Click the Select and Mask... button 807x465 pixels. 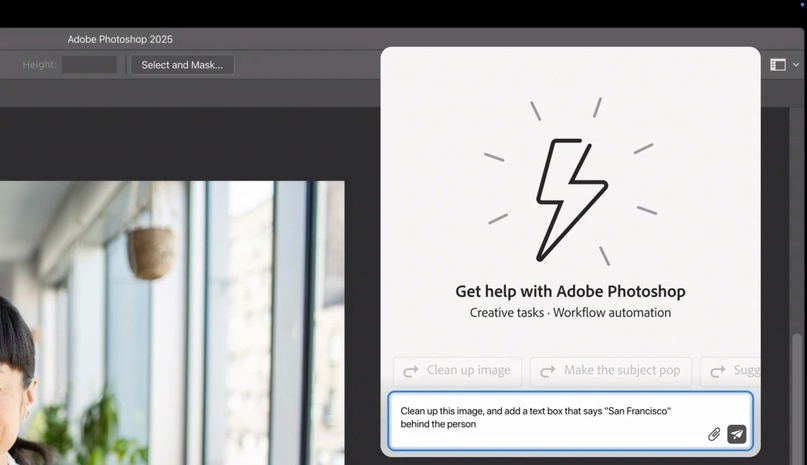click(182, 65)
